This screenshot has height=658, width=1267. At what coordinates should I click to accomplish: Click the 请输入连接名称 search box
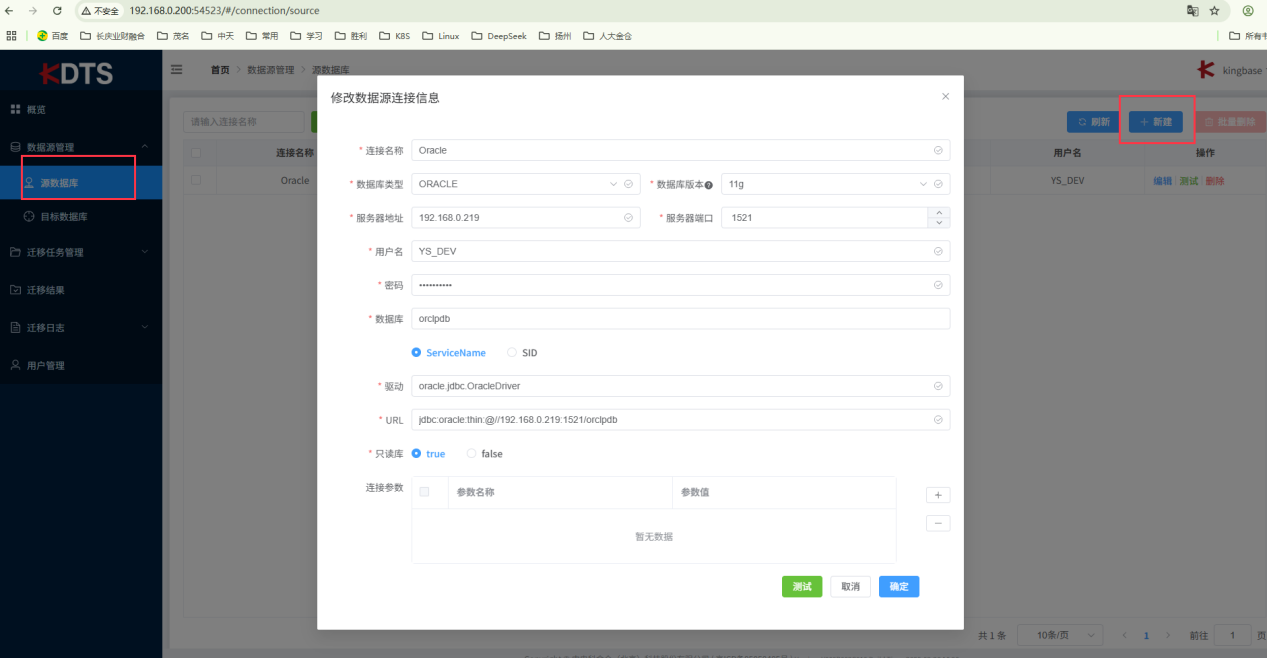coord(244,122)
